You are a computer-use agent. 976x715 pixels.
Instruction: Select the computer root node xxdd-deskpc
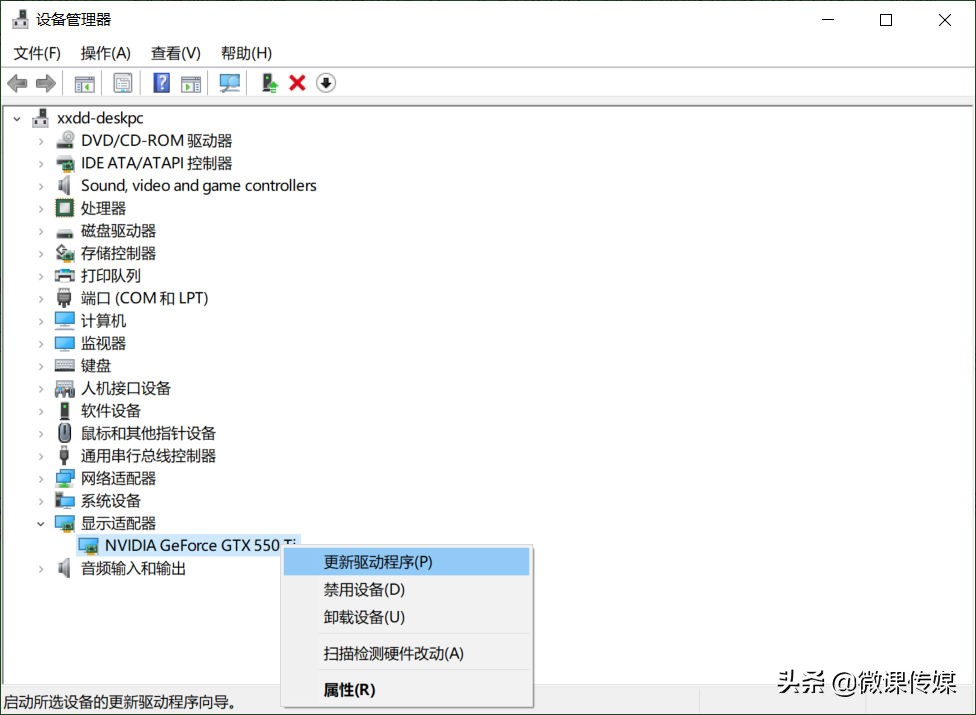(x=99, y=117)
